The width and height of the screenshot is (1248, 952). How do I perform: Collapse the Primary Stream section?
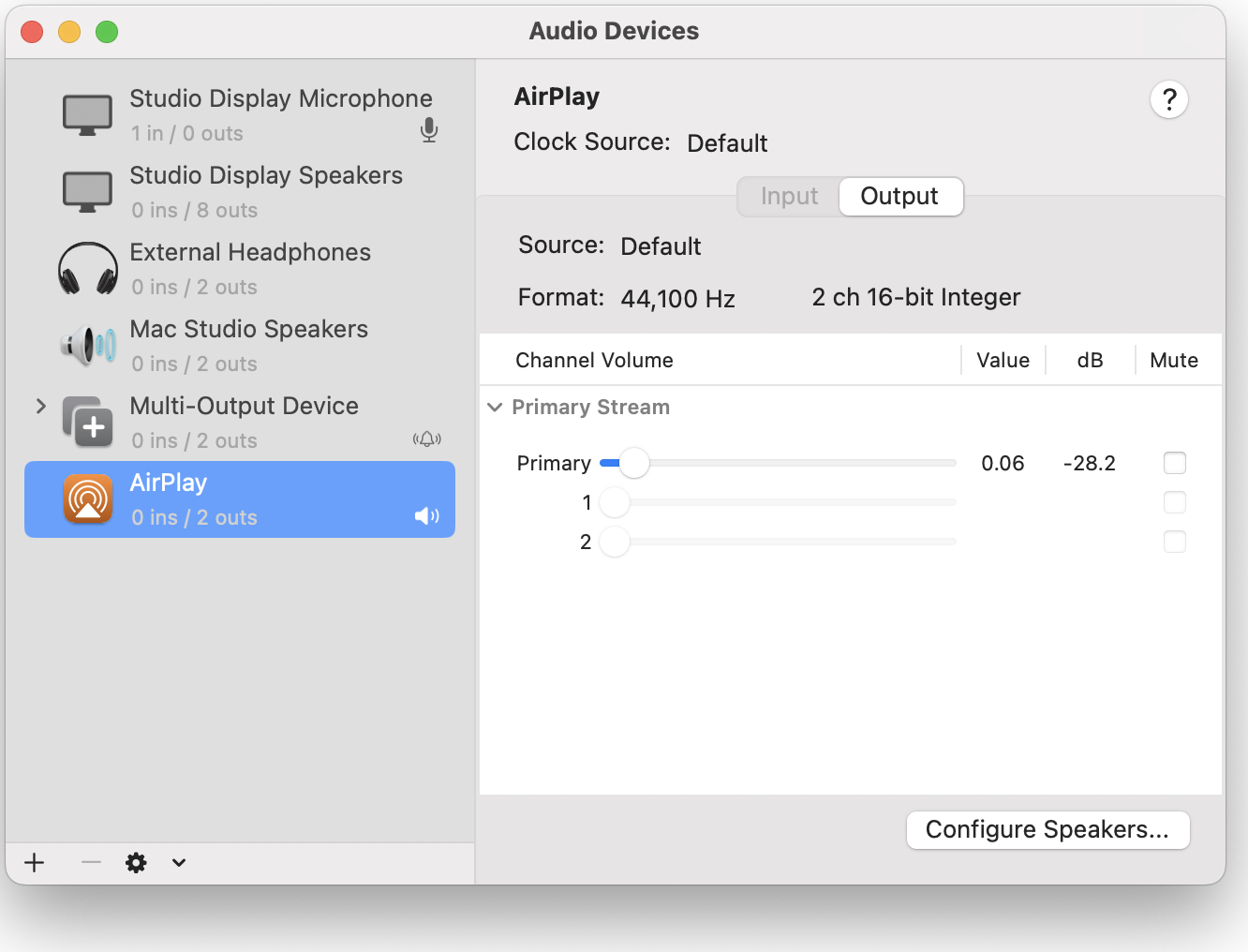(495, 407)
